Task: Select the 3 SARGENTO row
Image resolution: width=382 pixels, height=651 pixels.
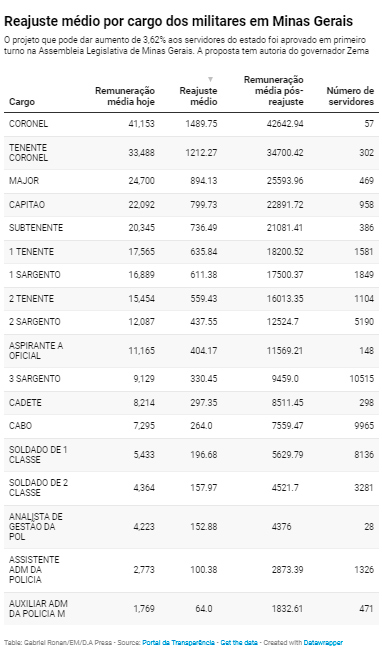Action: 191,379
